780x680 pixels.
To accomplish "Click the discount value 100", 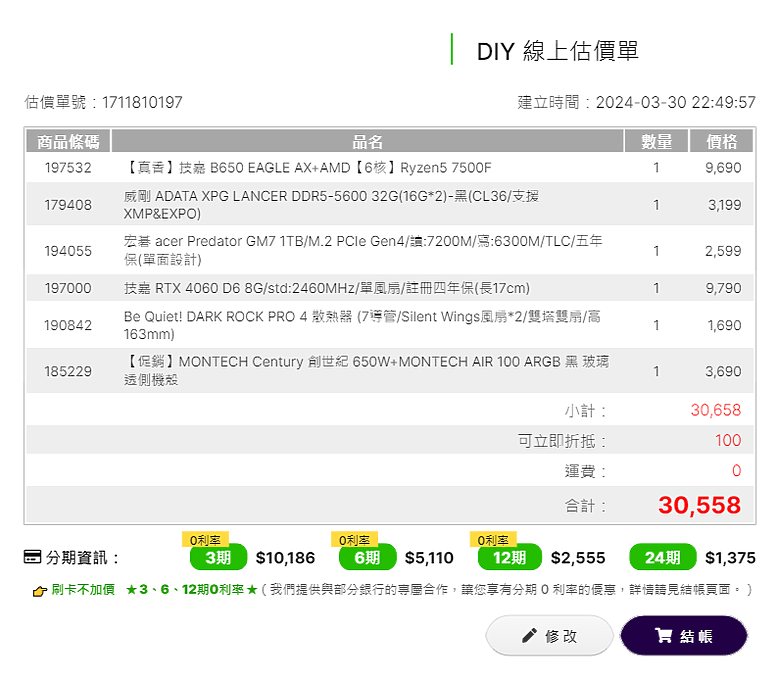I will pyautogui.click(x=728, y=440).
